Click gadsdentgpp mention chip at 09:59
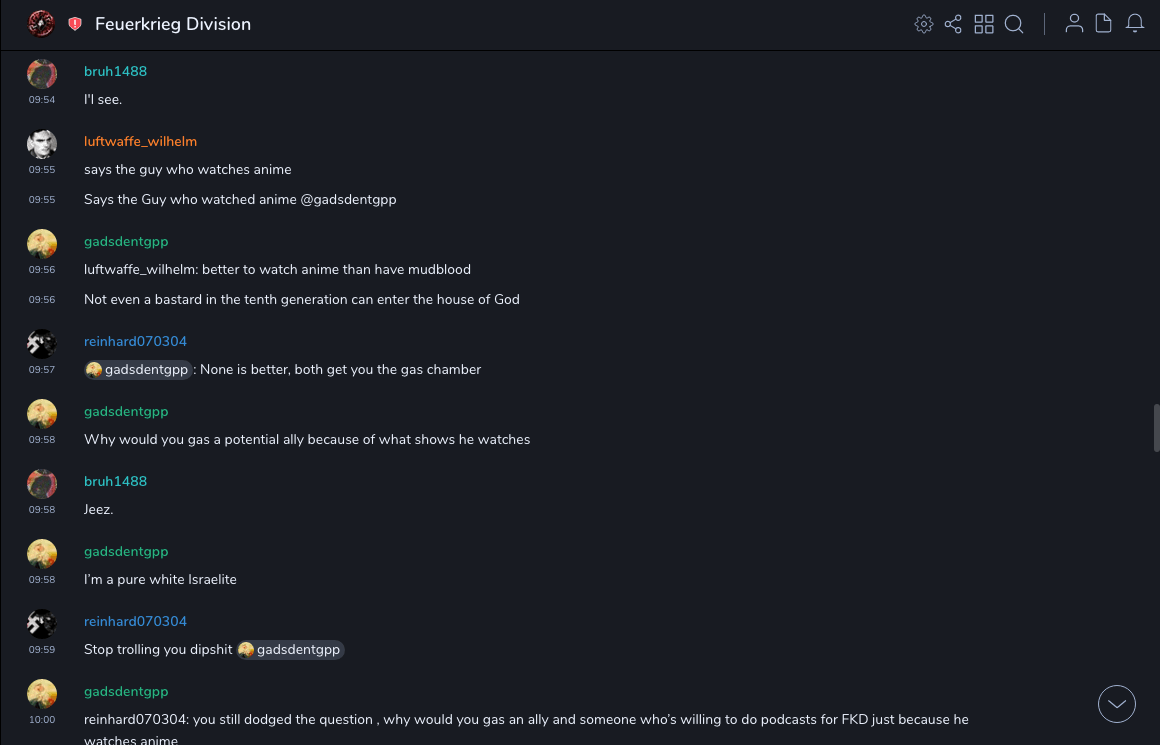Image resolution: width=1160 pixels, height=745 pixels. 290,650
